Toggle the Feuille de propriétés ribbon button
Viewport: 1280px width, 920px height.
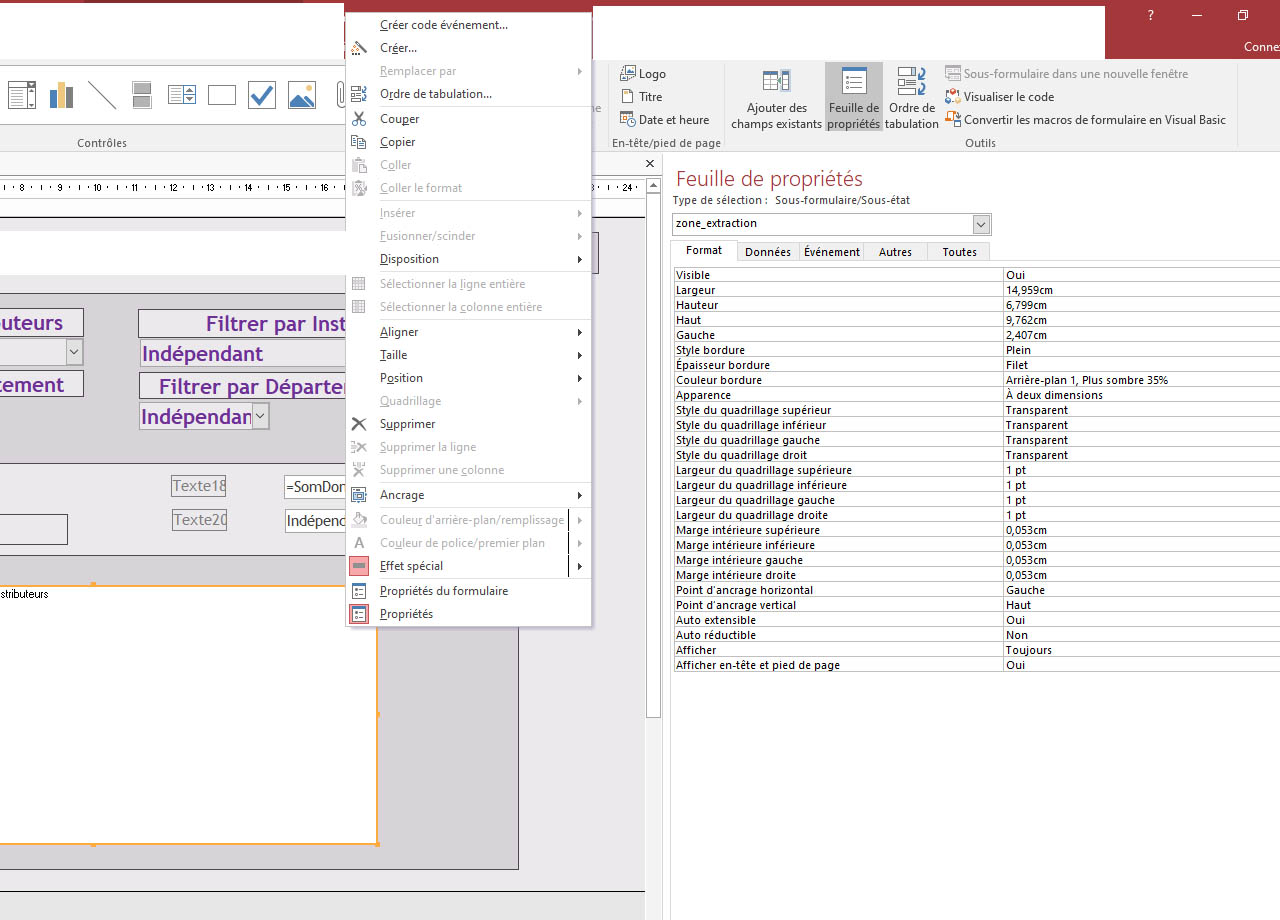click(x=854, y=98)
